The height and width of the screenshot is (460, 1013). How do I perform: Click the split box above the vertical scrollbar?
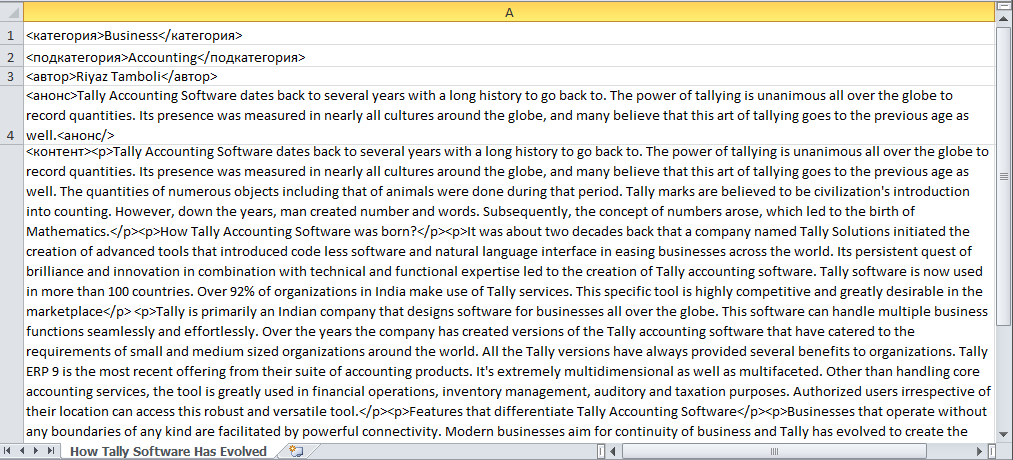(1005, 7)
